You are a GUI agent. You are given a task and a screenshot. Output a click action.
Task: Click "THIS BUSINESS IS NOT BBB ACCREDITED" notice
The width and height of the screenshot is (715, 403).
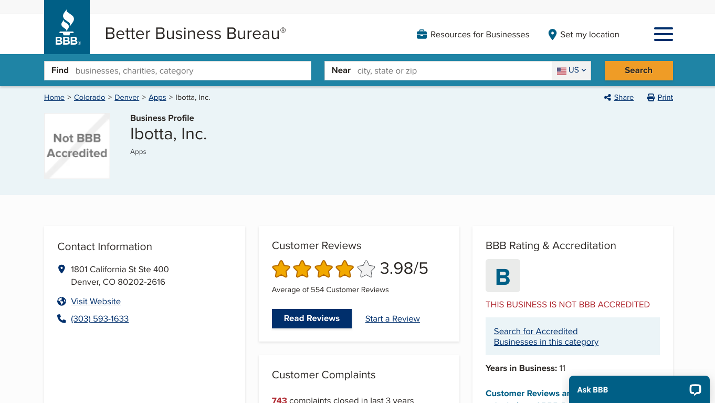[x=568, y=305]
